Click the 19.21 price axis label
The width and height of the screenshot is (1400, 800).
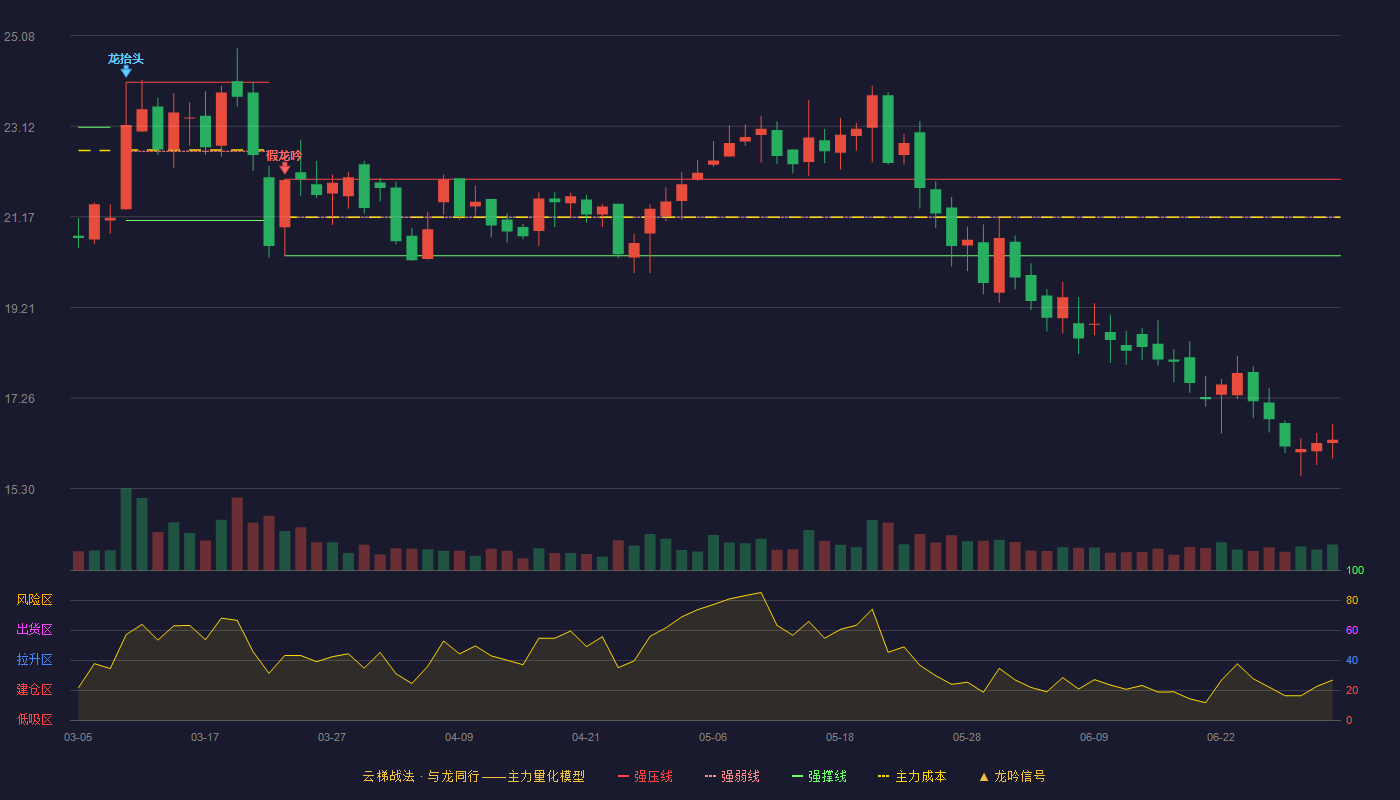pos(19,309)
